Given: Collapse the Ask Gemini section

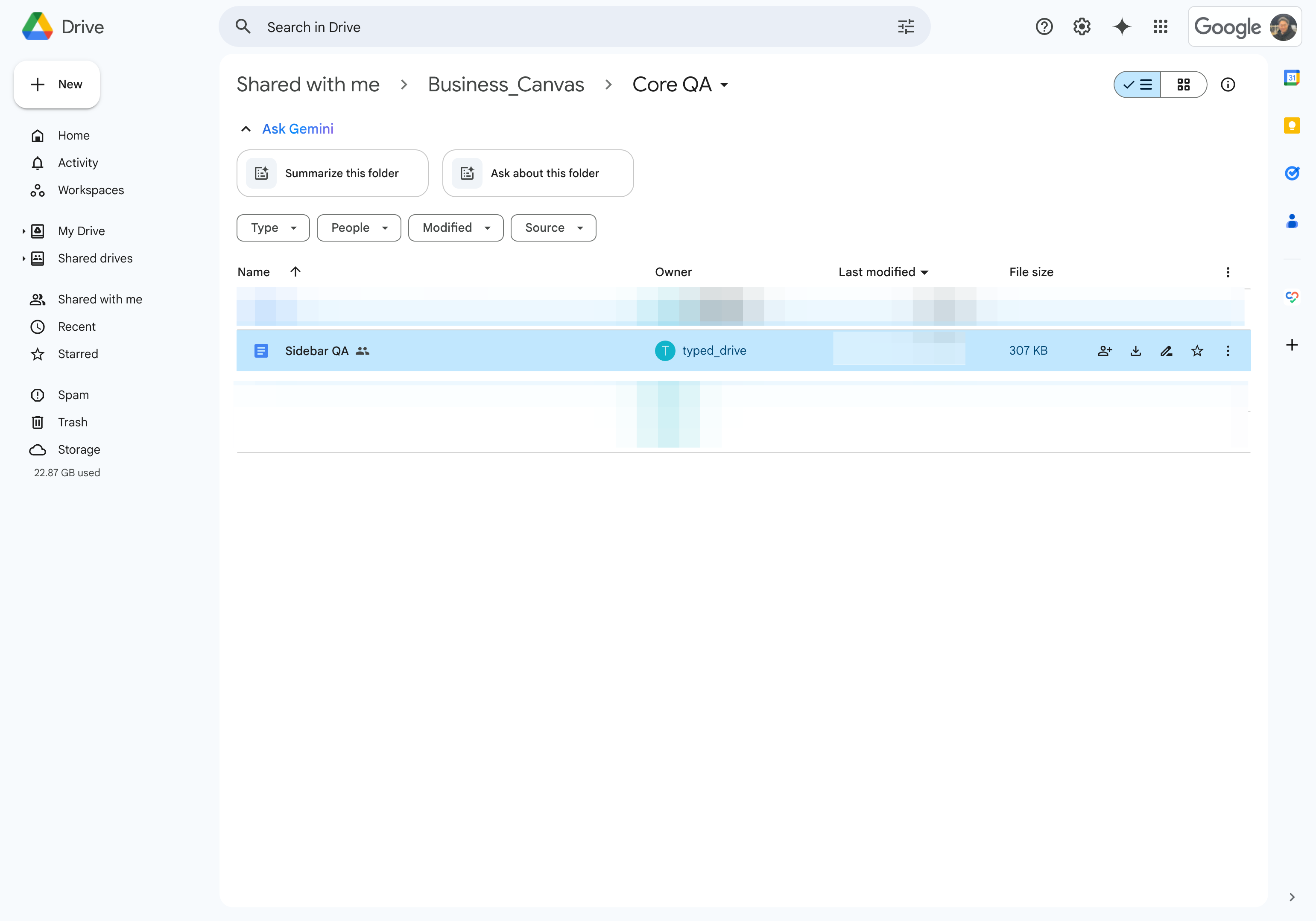Looking at the screenshot, I should click(246, 129).
